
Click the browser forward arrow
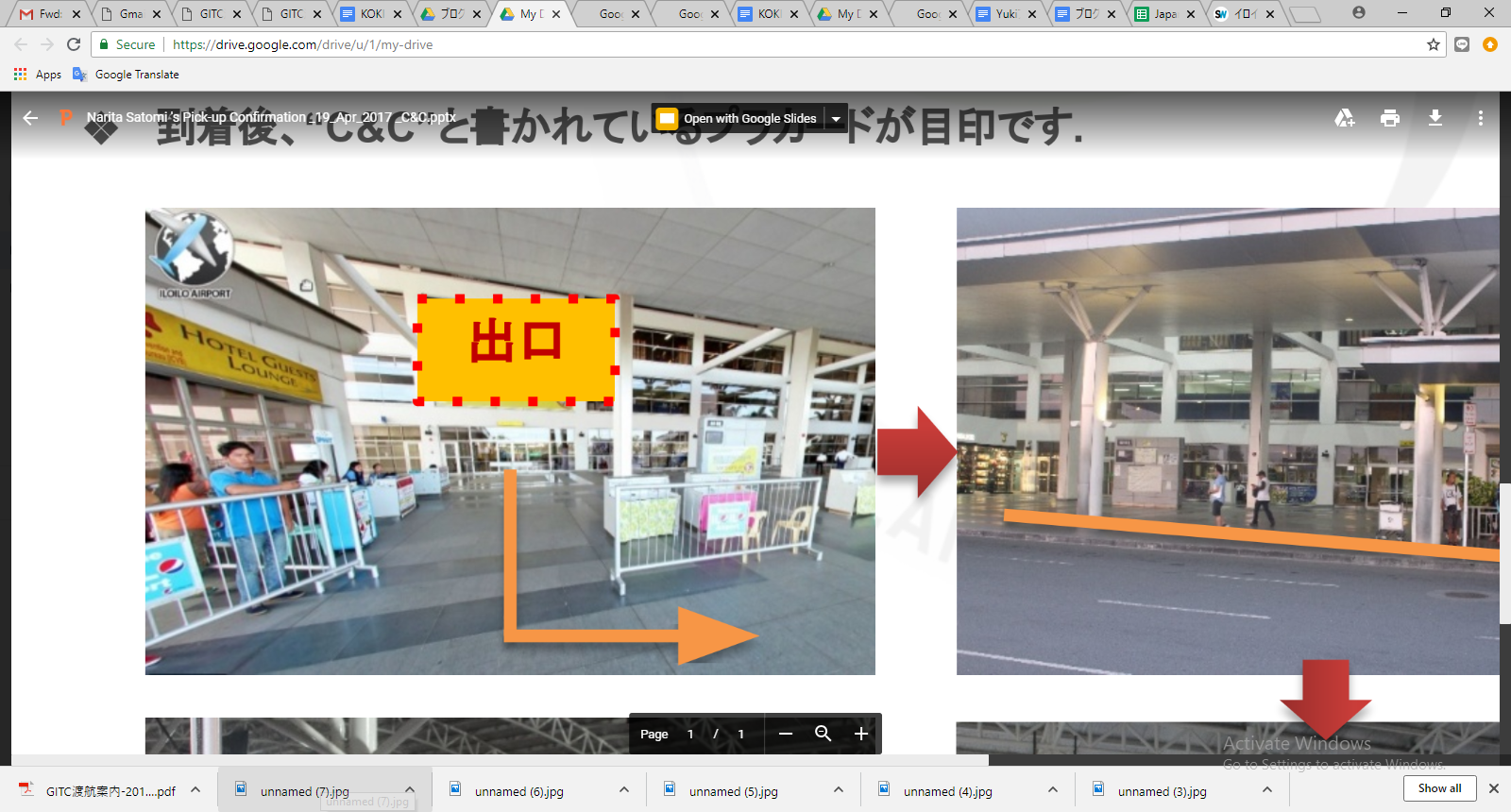[x=47, y=44]
